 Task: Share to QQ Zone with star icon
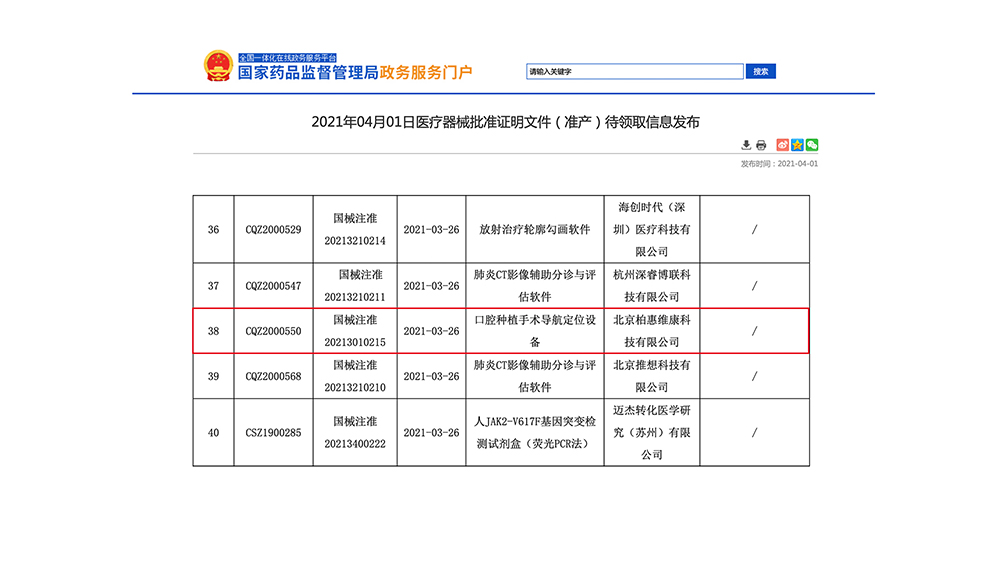pyautogui.click(x=797, y=145)
